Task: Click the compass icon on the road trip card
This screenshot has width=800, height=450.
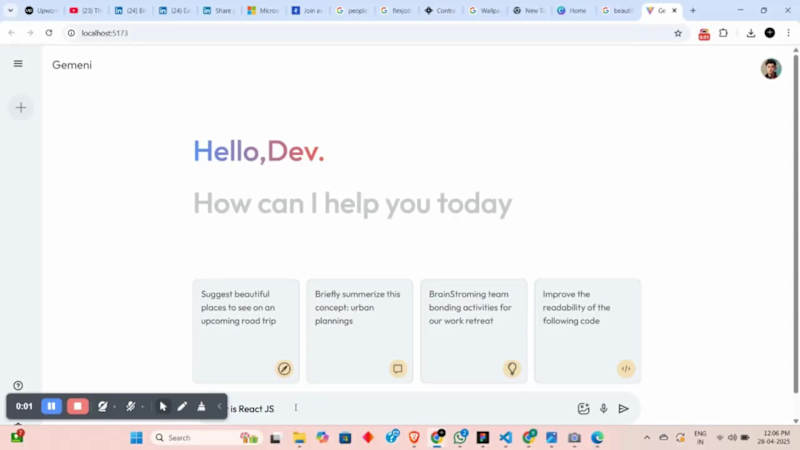Action: pos(284,368)
